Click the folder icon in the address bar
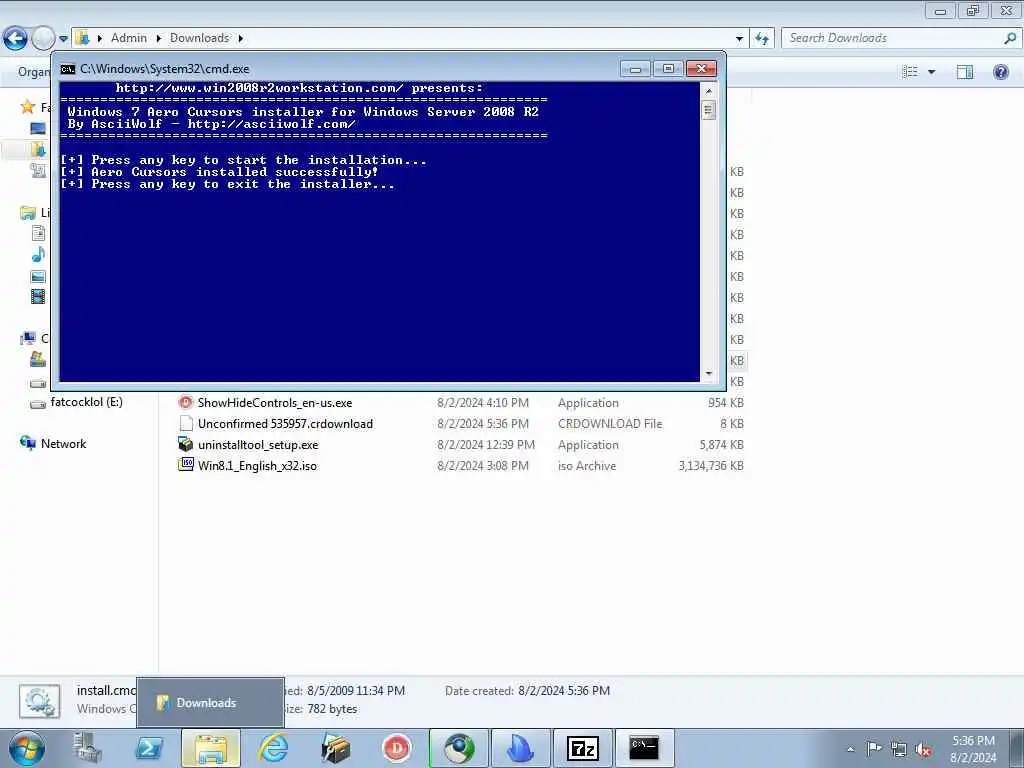1024x768 pixels. coord(82,38)
